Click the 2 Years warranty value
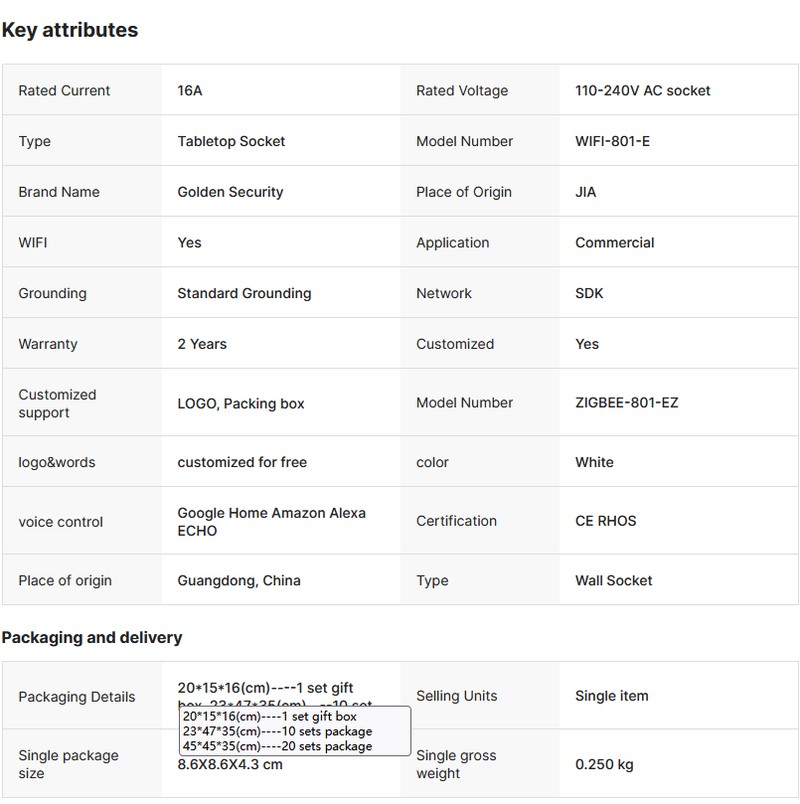Viewport: 800px width, 804px height. point(202,344)
